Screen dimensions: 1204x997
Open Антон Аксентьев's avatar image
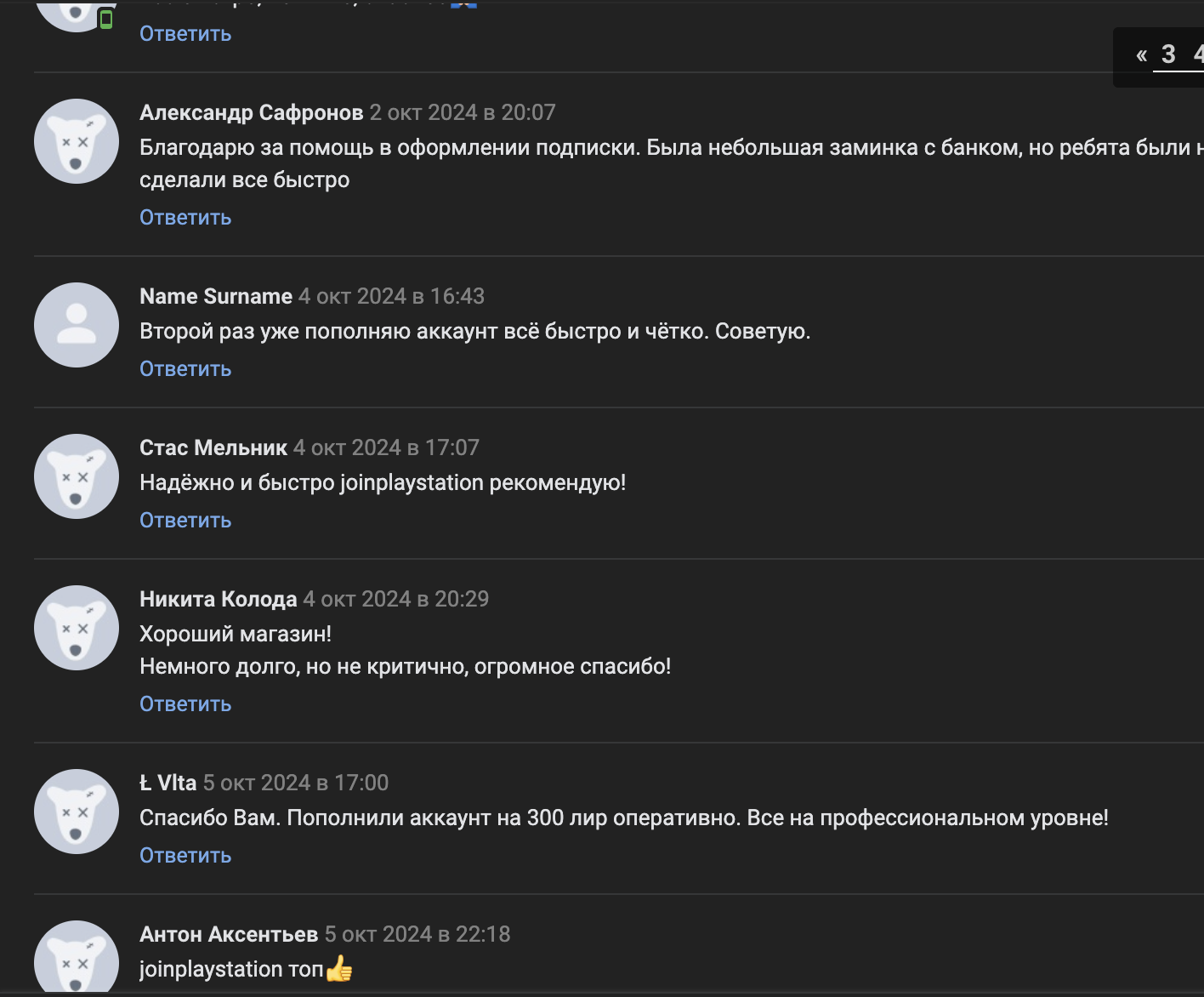pos(77,957)
